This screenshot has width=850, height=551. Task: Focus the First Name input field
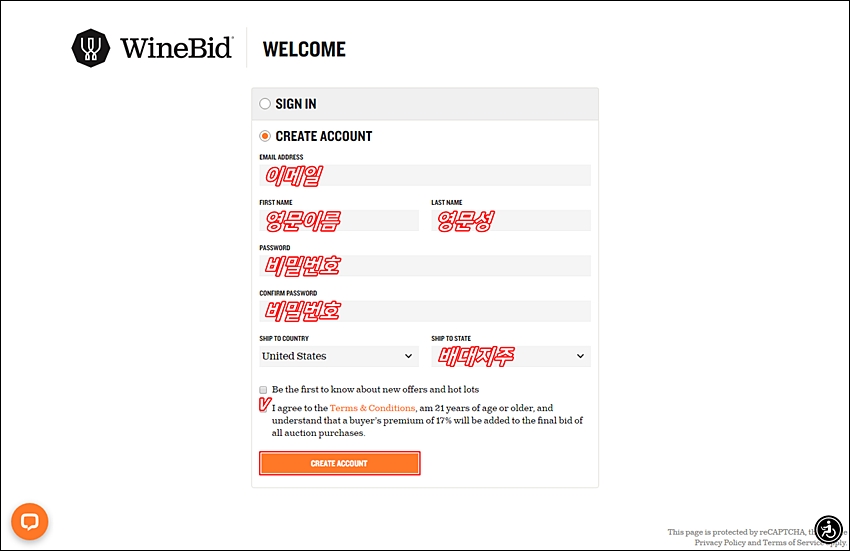pyautogui.click(x=339, y=221)
